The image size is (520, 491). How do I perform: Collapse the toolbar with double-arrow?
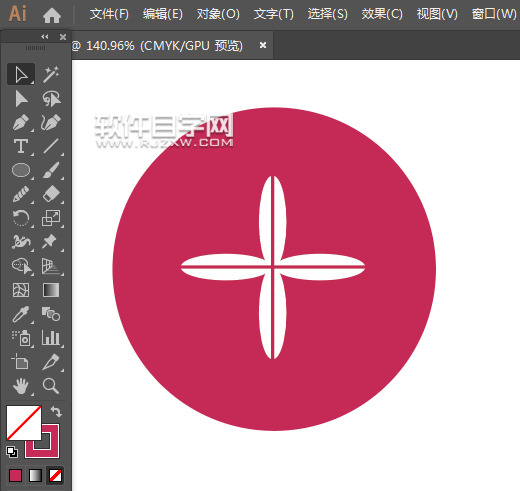(x=45, y=37)
